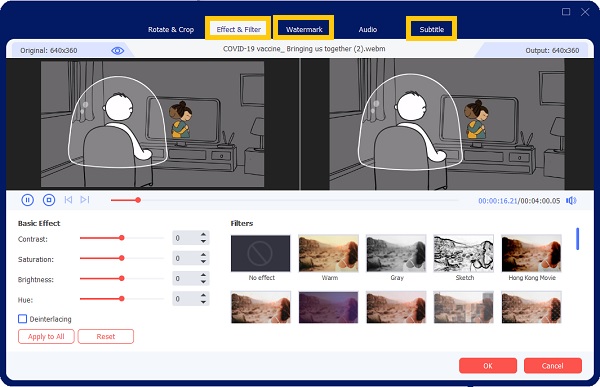Screen dimensions: 600x387
Task: Increase the Contrast value with up arrow
Action: [204, 235]
